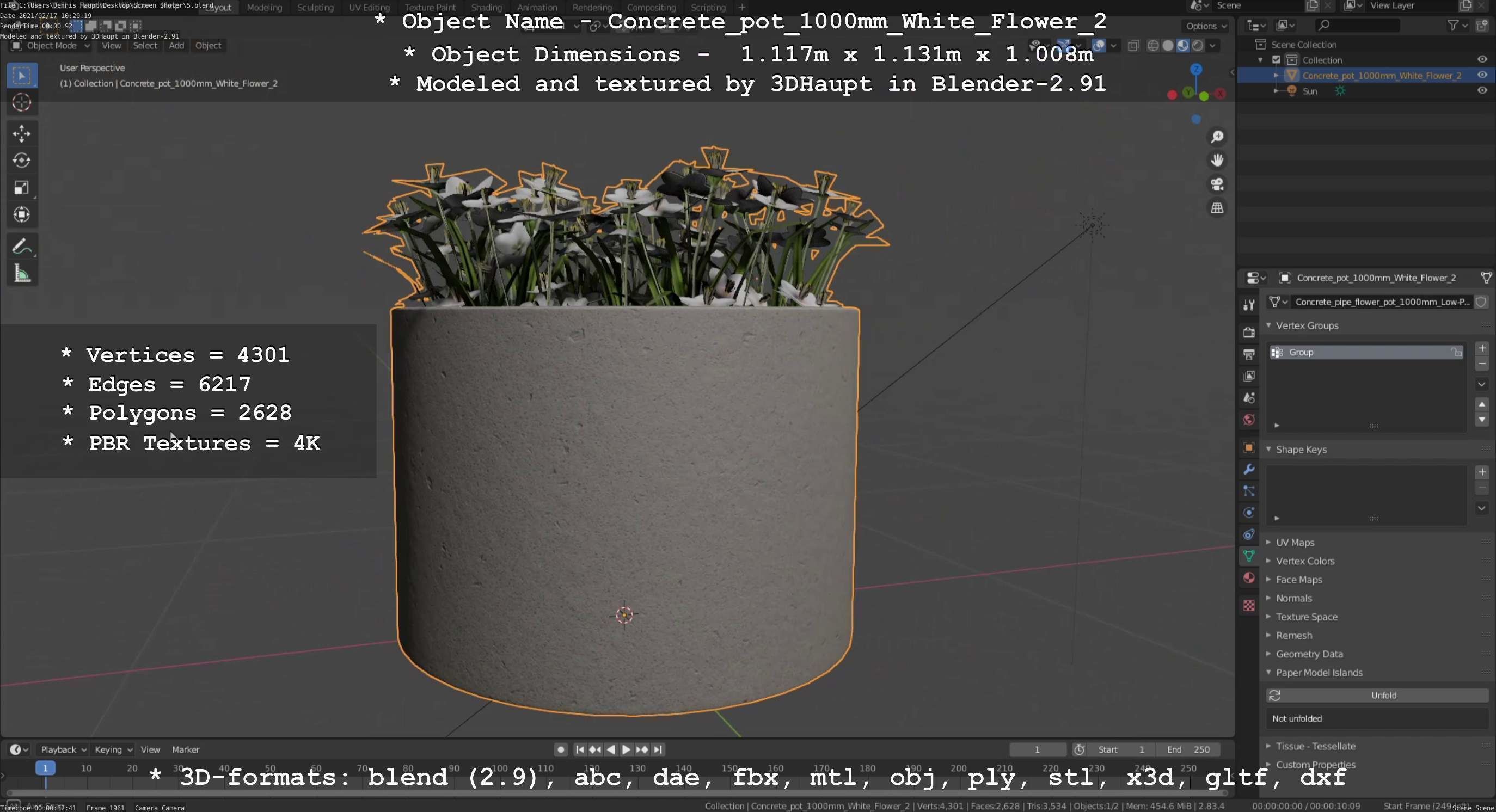Open the Material properties tab
Image resolution: width=1496 pixels, height=812 pixels.
[x=1249, y=578]
